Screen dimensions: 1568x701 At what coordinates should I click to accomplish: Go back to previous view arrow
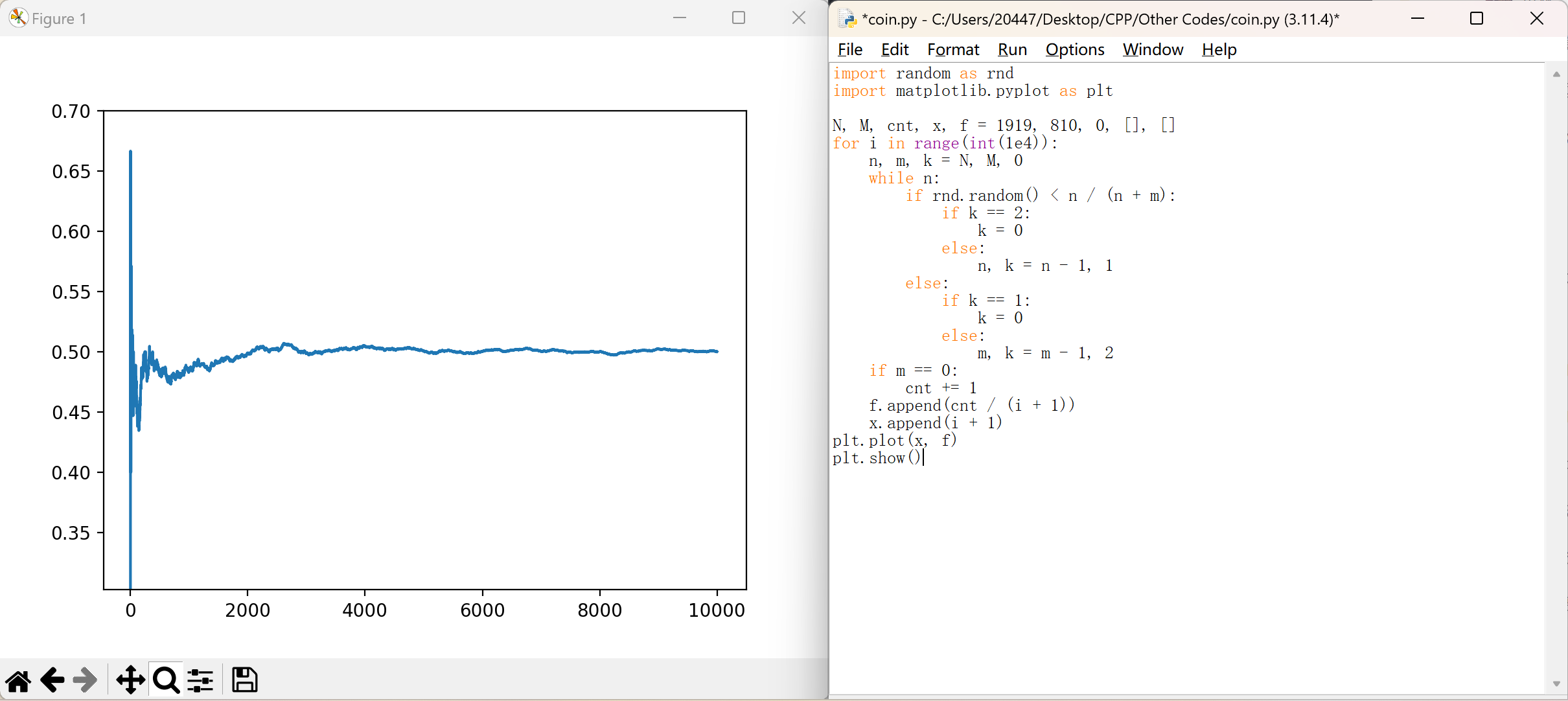click(52, 680)
